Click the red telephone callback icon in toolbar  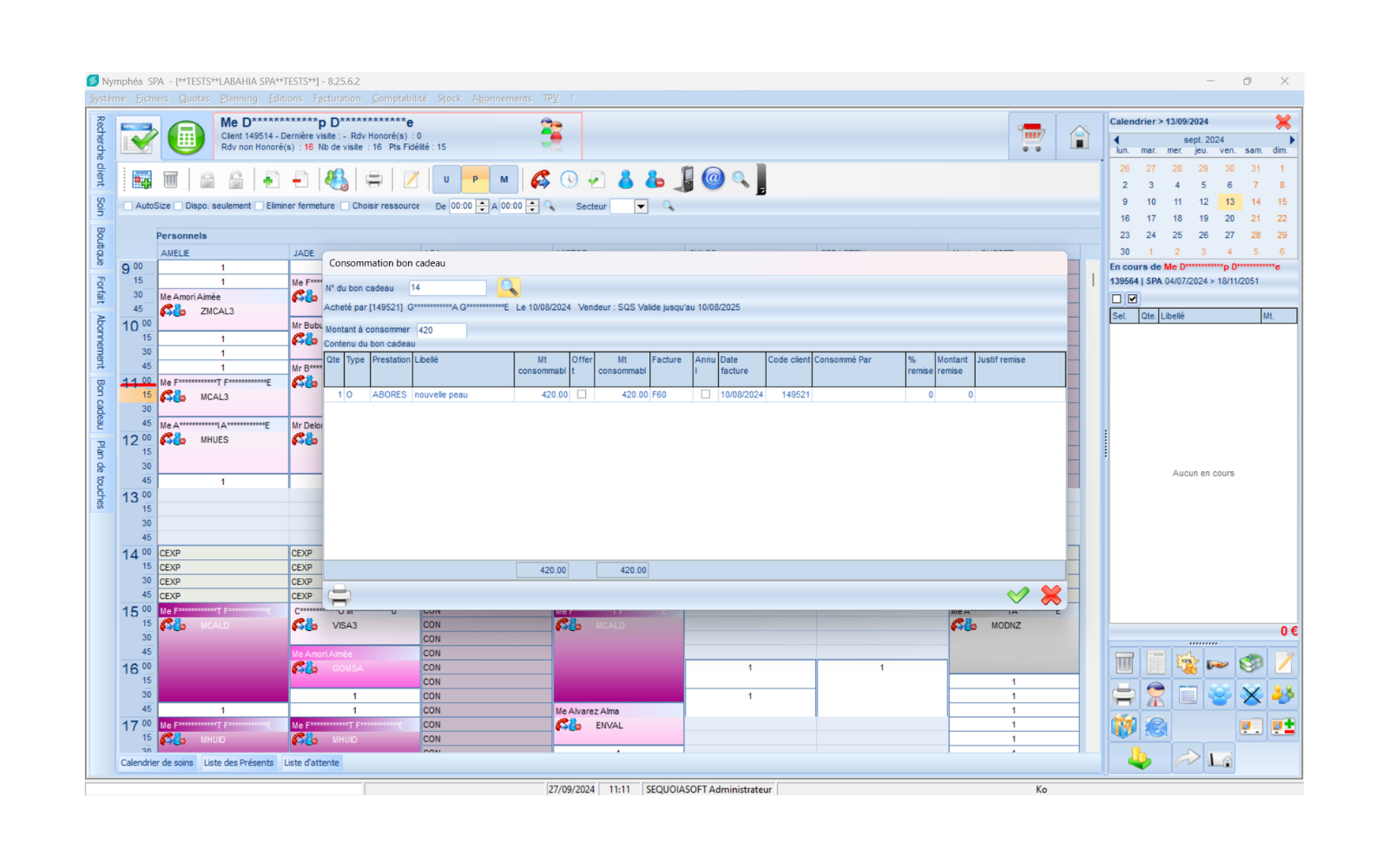pyautogui.click(x=540, y=180)
